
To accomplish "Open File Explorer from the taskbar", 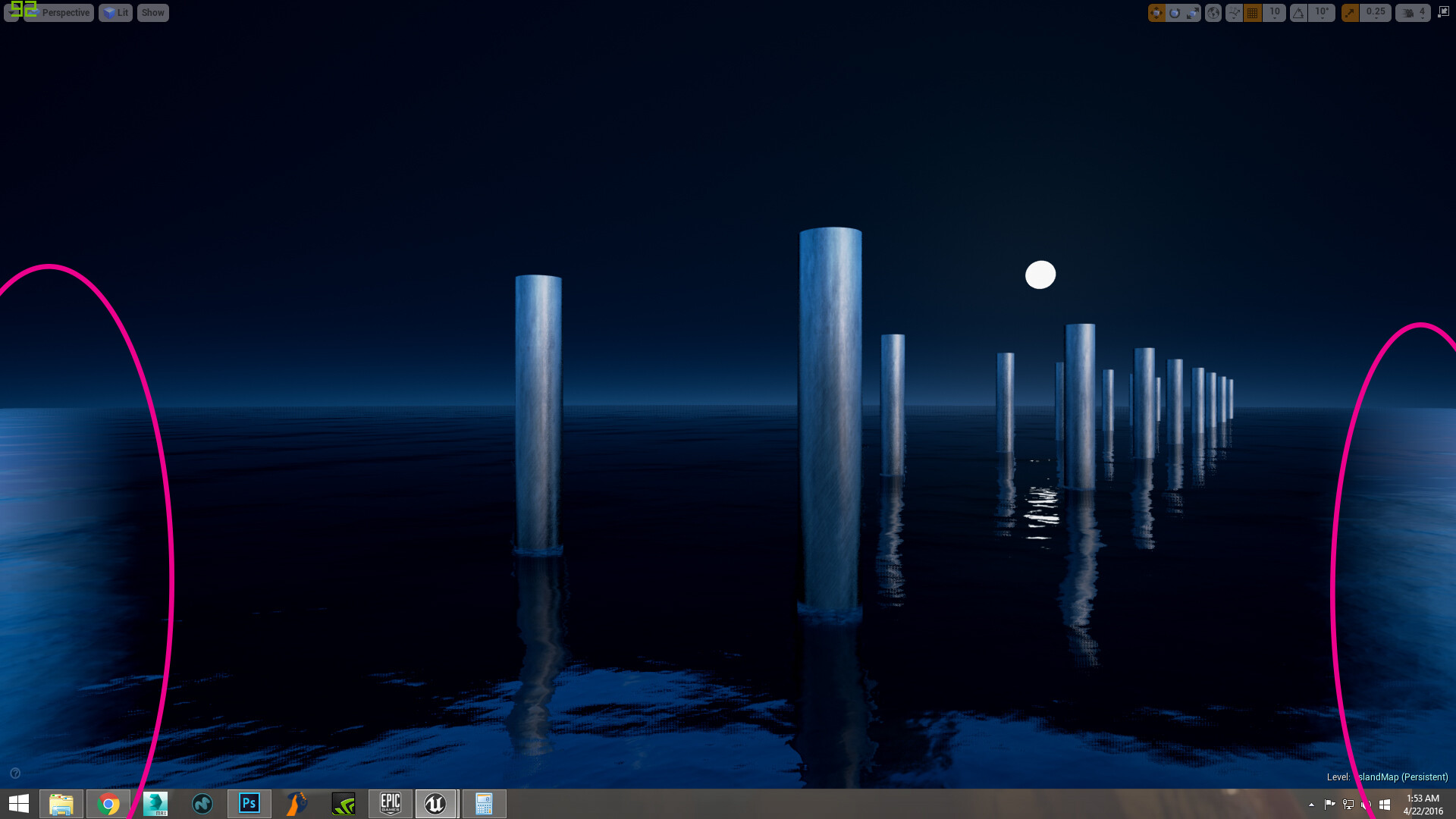I will click(61, 804).
